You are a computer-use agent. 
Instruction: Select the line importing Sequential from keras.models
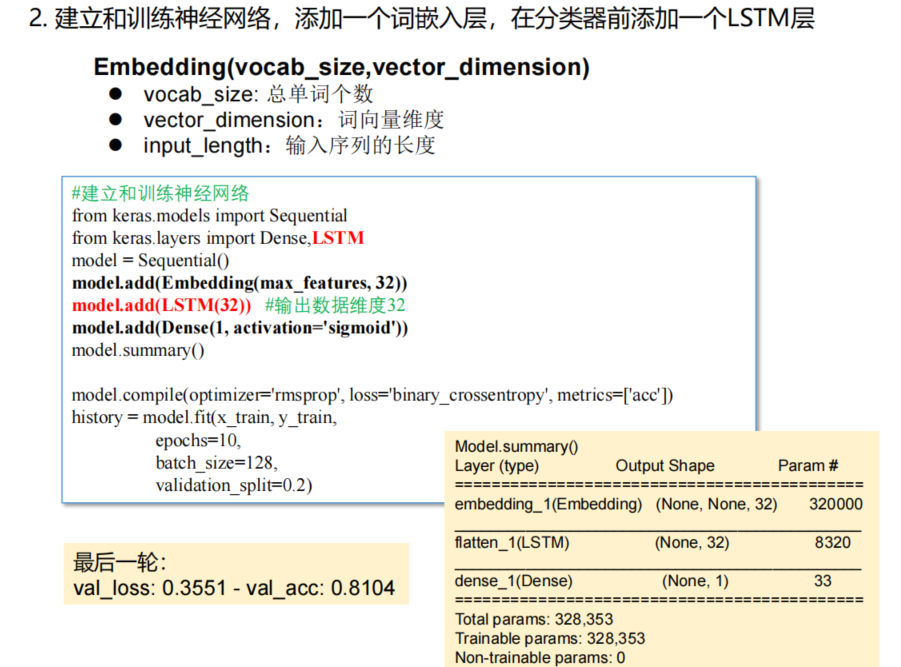(209, 215)
